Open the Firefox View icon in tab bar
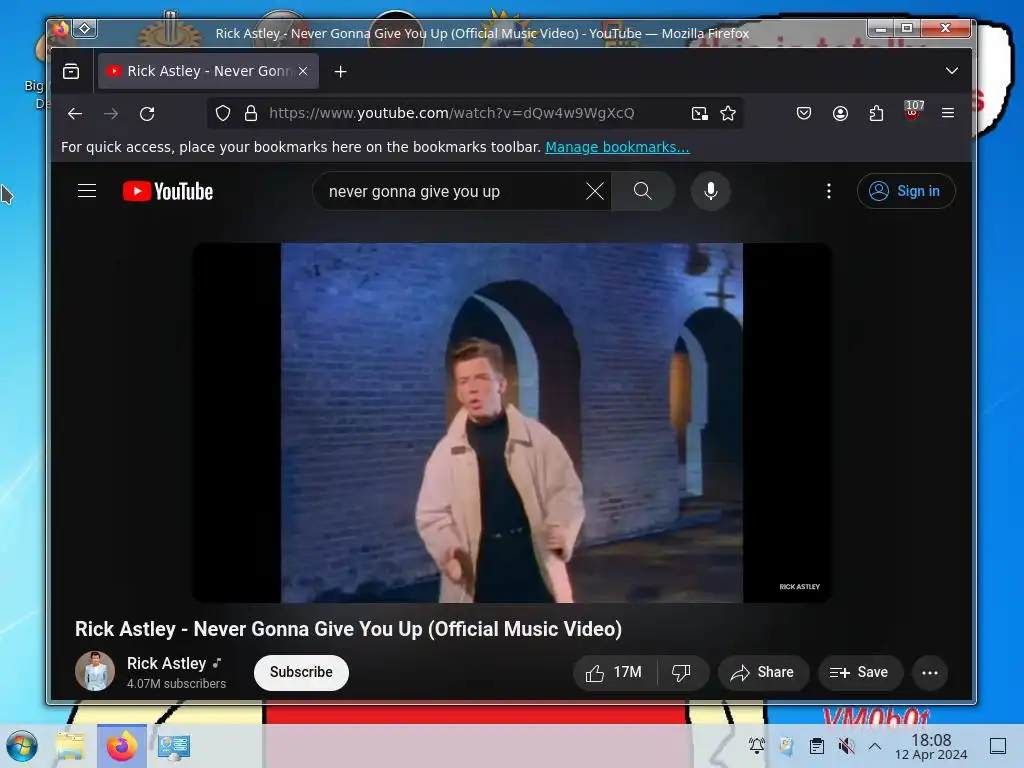Image resolution: width=1024 pixels, height=768 pixels. coord(71,71)
